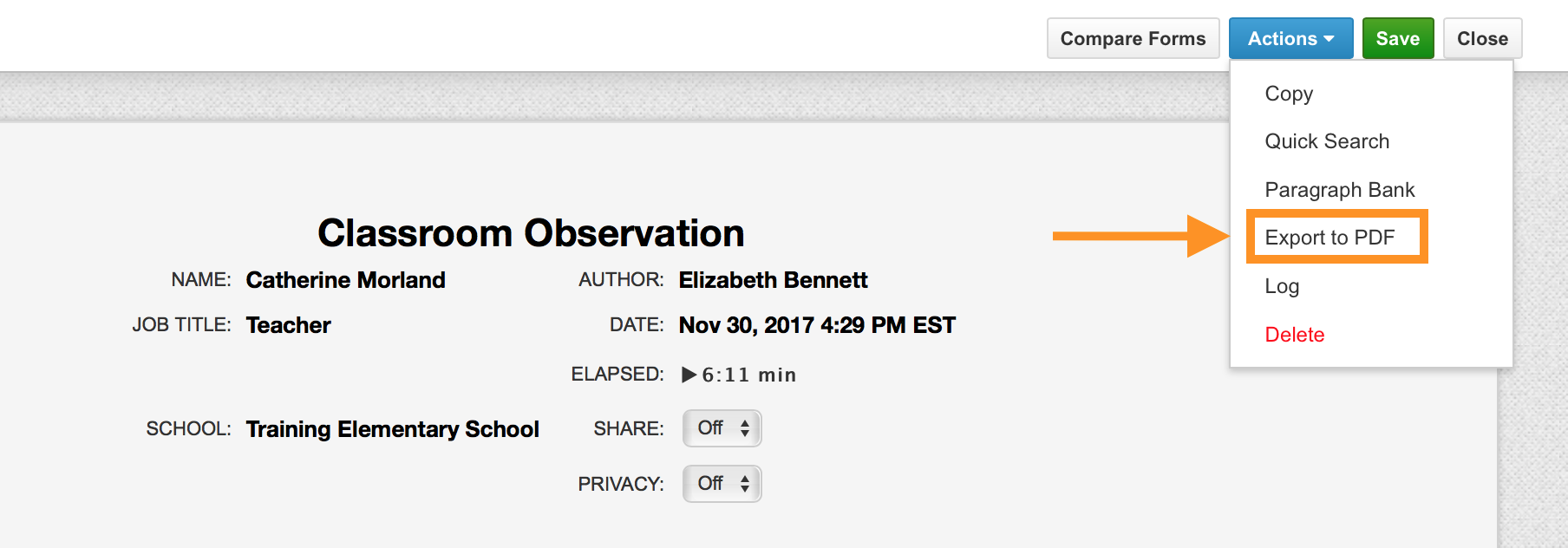Click the name Catherine Morland
Screen dimensions: 1568x548
(x=345, y=280)
